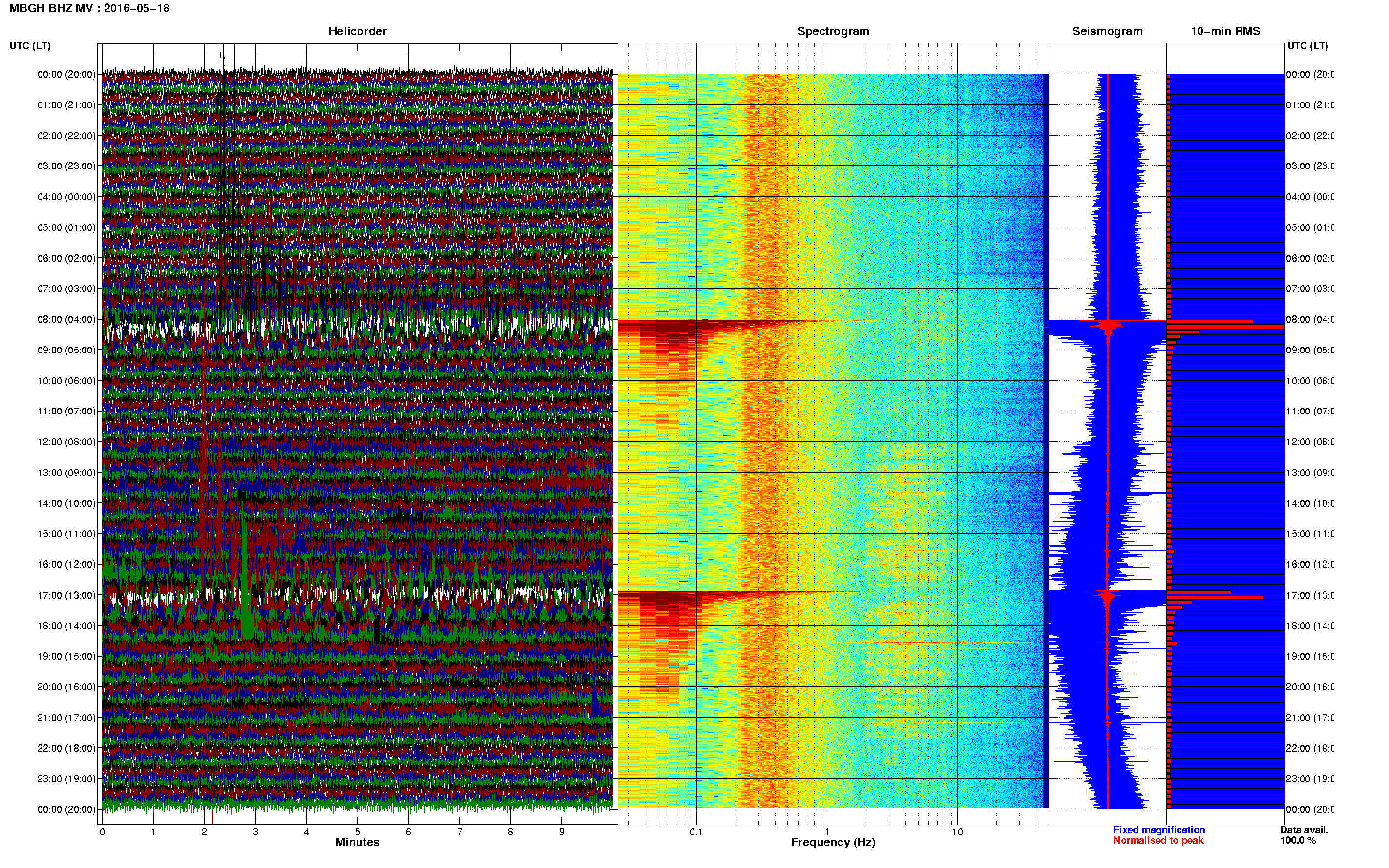
Task: Click tick label '8' on Minutes axis
Action: click(x=510, y=832)
